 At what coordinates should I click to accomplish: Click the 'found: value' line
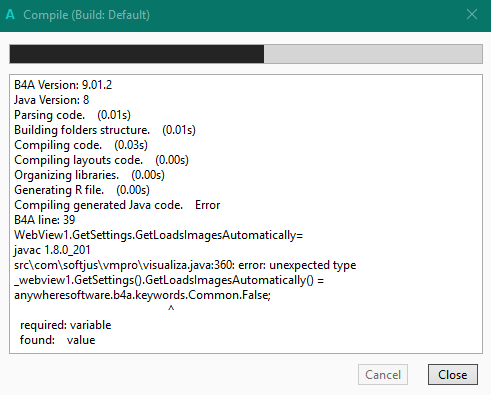(57, 340)
